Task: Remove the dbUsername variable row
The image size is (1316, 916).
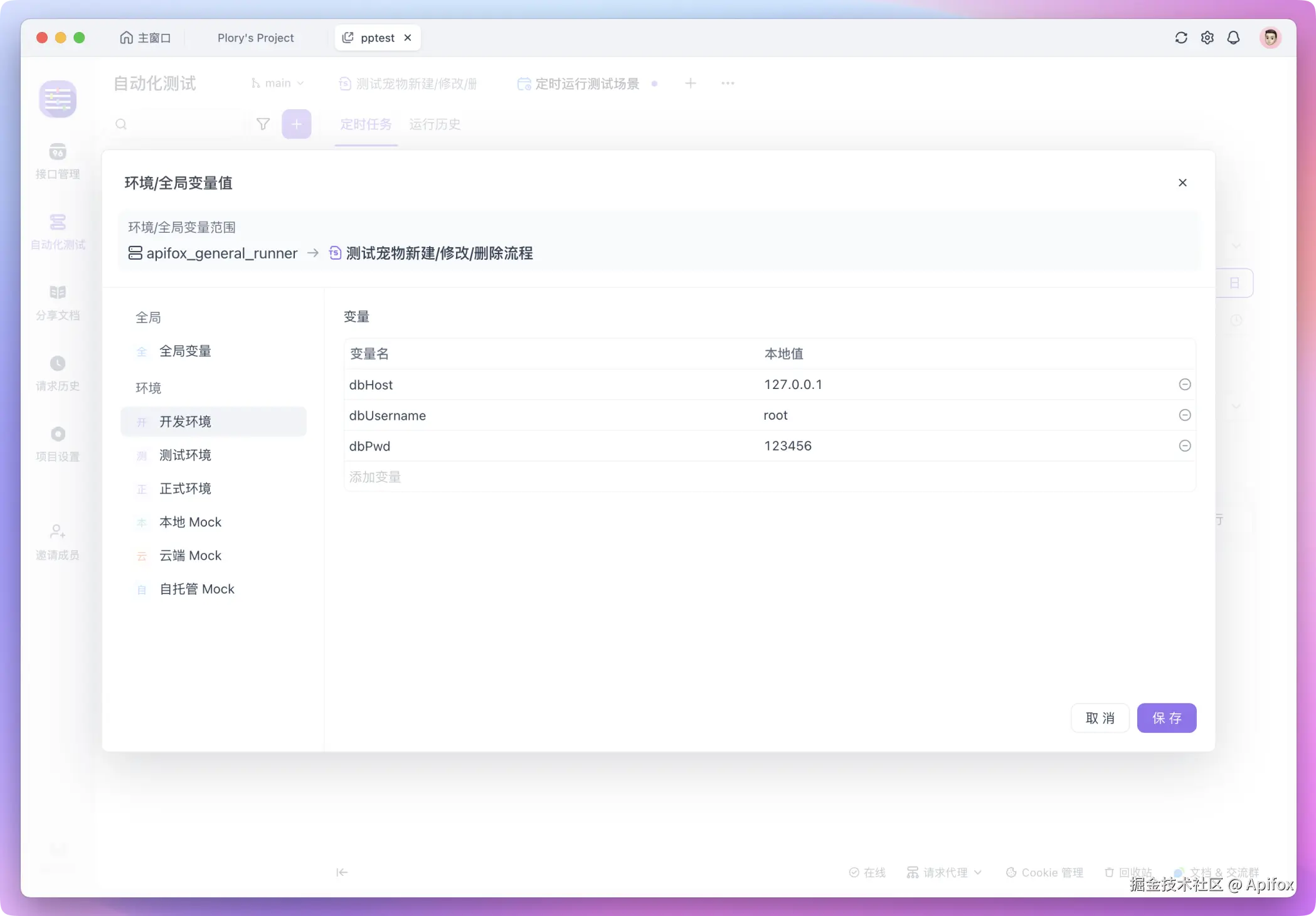Action: 1185,415
